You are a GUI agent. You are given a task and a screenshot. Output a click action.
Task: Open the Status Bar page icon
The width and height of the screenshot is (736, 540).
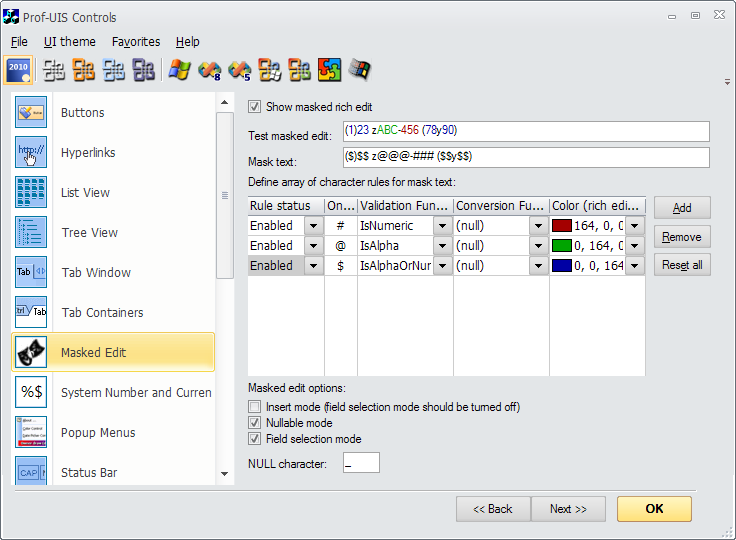click(x=31, y=471)
